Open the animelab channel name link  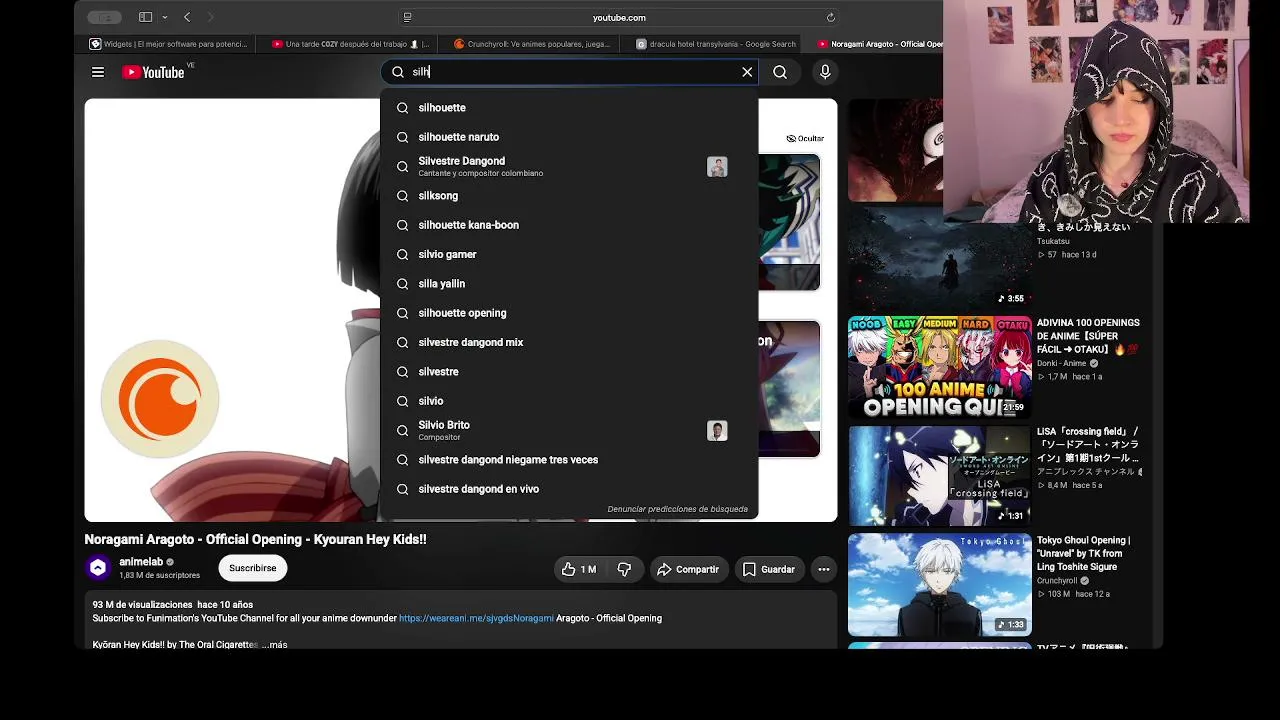coord(141,562)
